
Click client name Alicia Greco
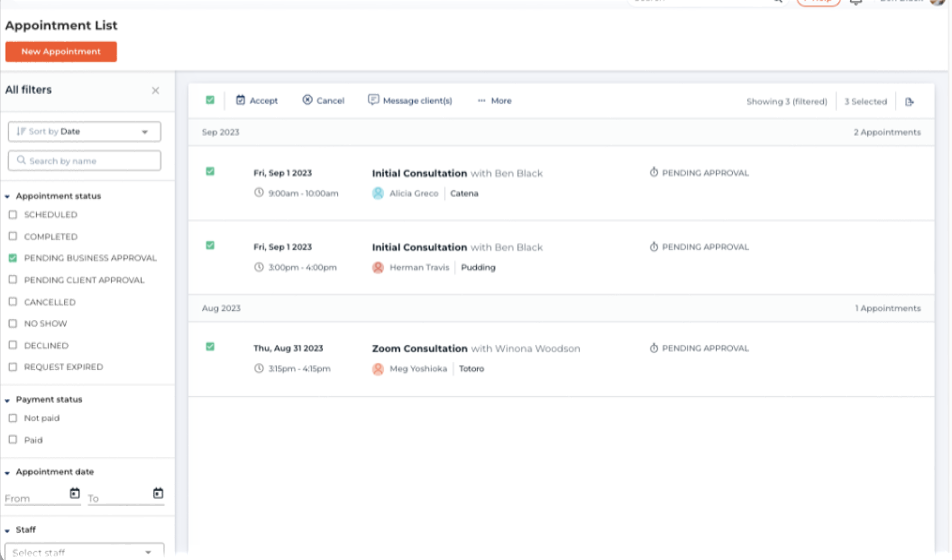(414, 193)
